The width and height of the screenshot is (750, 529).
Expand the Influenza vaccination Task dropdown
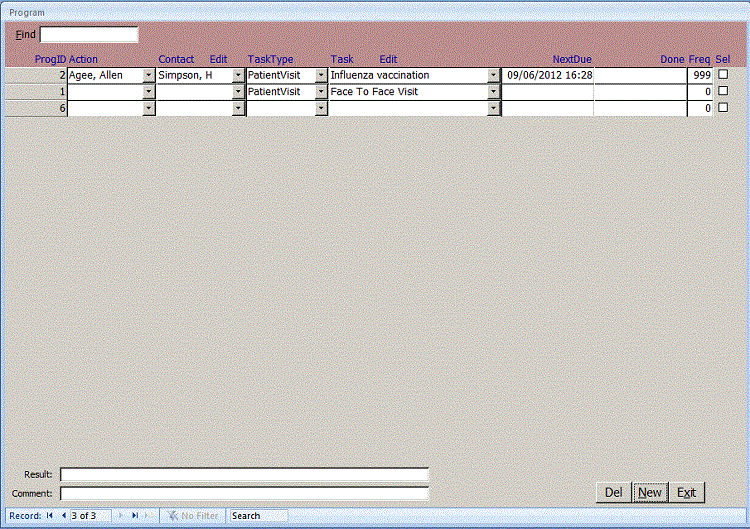[493, 75]
